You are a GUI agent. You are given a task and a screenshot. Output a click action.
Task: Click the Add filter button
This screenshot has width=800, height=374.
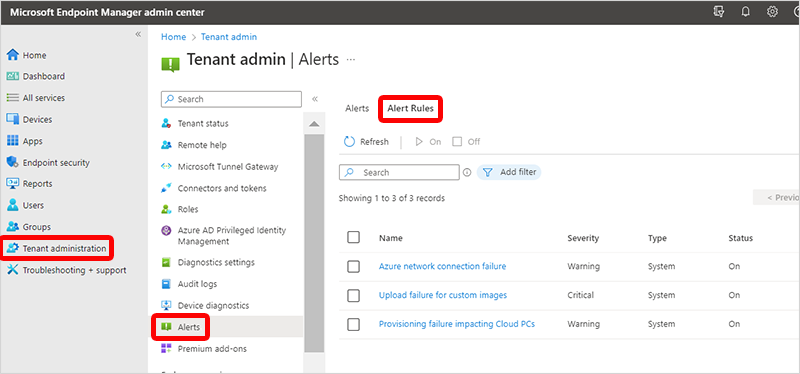pos(509,172)
